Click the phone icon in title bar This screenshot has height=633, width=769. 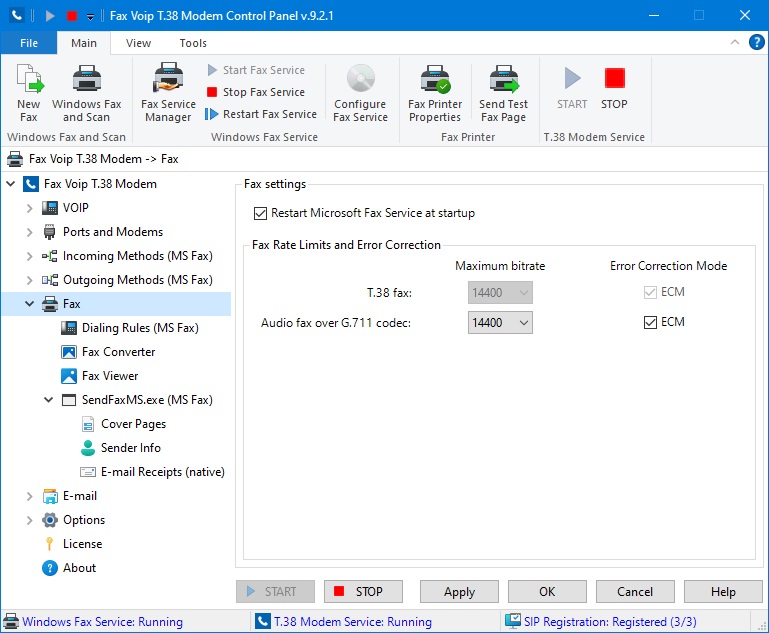(17, 16)
